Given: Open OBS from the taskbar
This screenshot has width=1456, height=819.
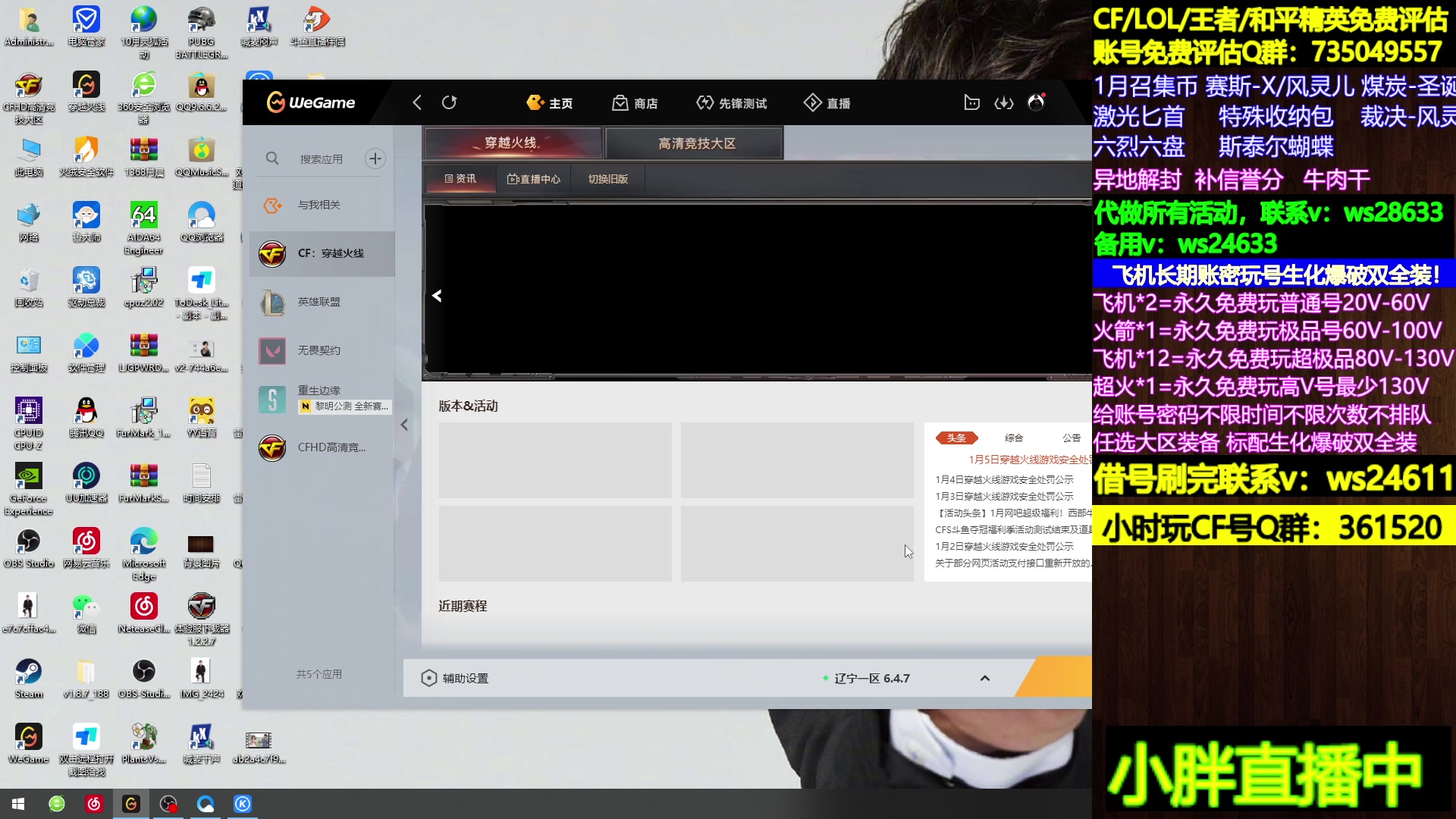Looking at the screenshot, I should (168, 804).
